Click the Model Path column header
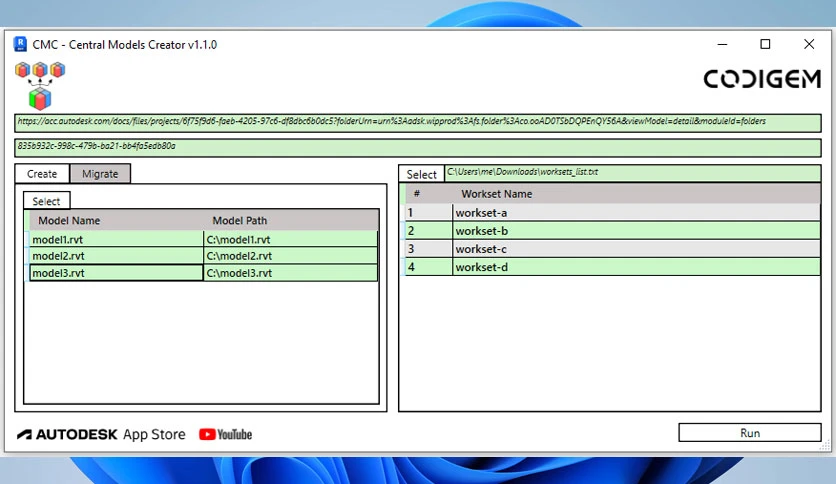Image resolution: width=836 pixels, height=484 pixels. (291, 221)
